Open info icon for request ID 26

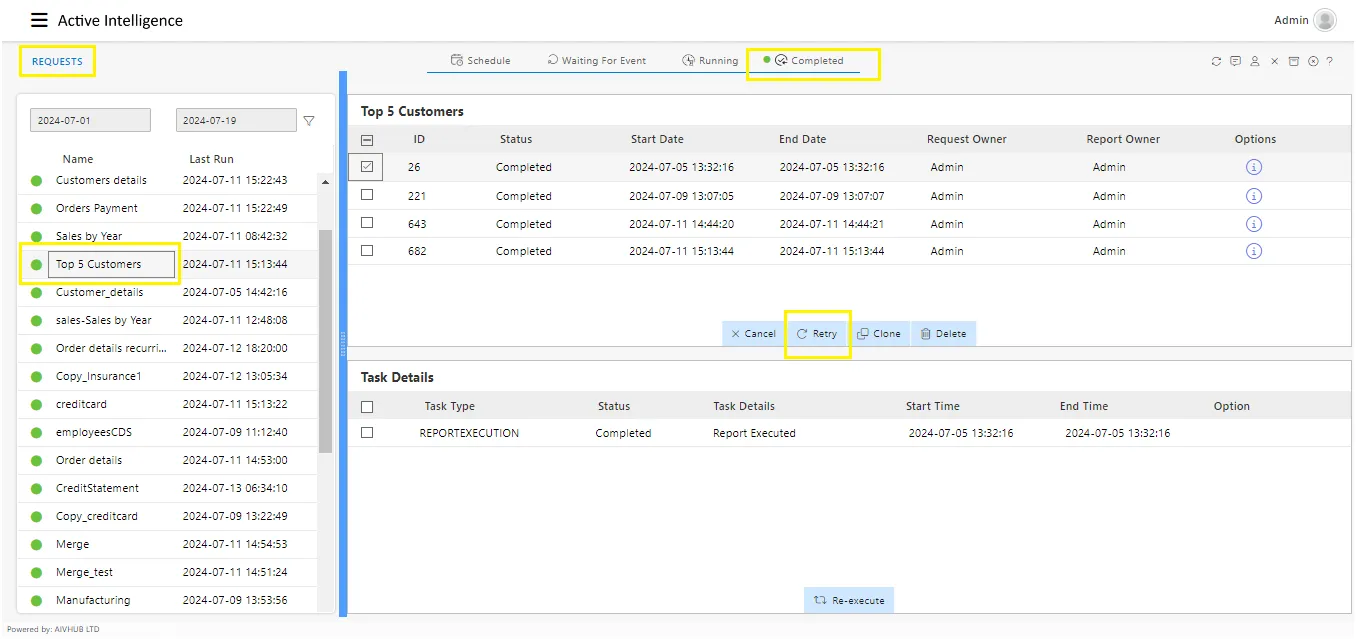click(1254, 167)
